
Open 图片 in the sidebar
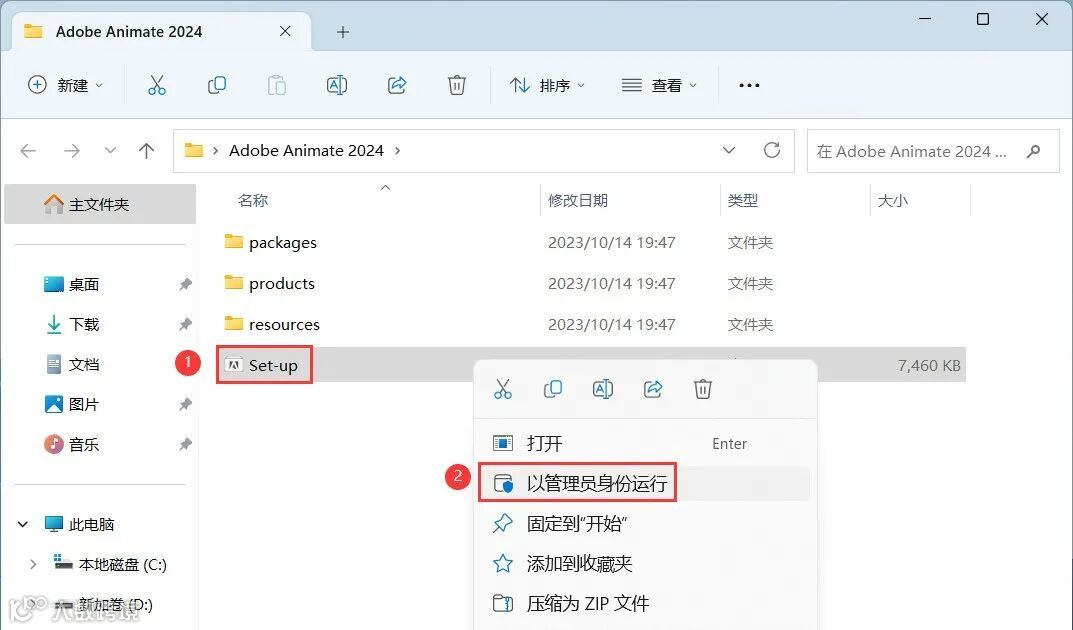tap(83, 404)
